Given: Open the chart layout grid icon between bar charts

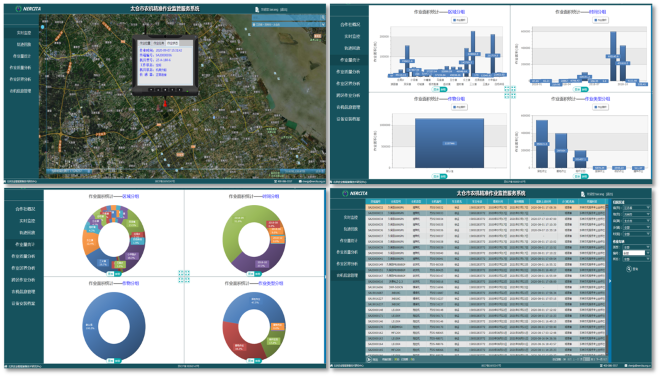Looking at the screenshot, I should click(x=510, y=92).
